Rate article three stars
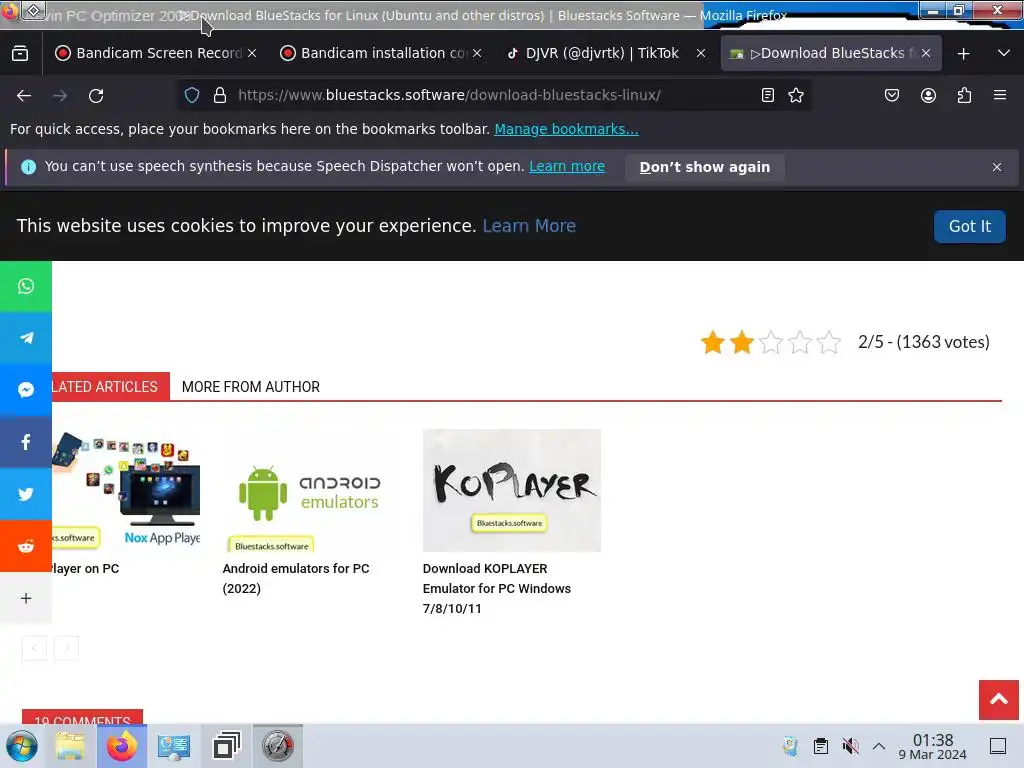Screen dimensions: 1024x768 pyautogui.click(x=771, y=342)
